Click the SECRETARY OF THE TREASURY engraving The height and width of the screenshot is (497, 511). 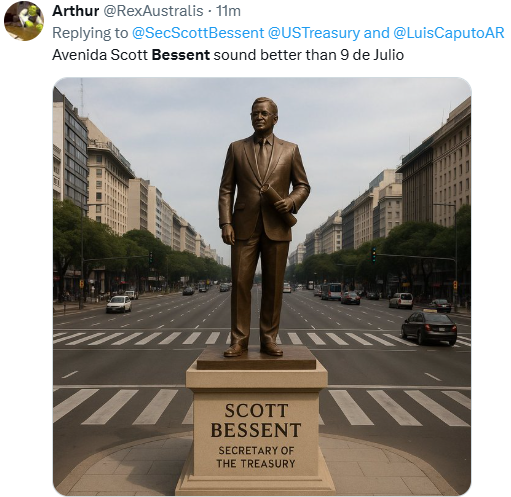[x=256, y=457]
